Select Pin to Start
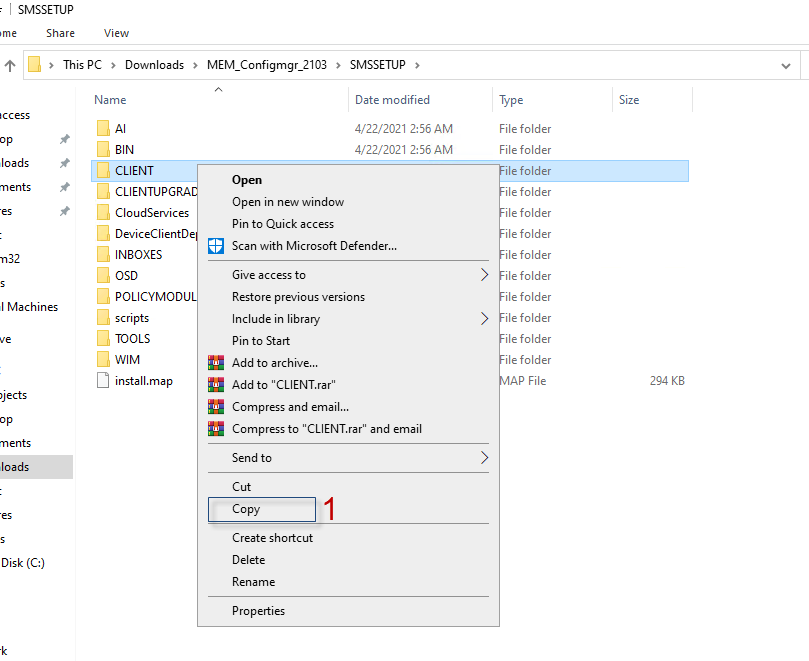The image size is (809, 661). [x=261, y=341]
